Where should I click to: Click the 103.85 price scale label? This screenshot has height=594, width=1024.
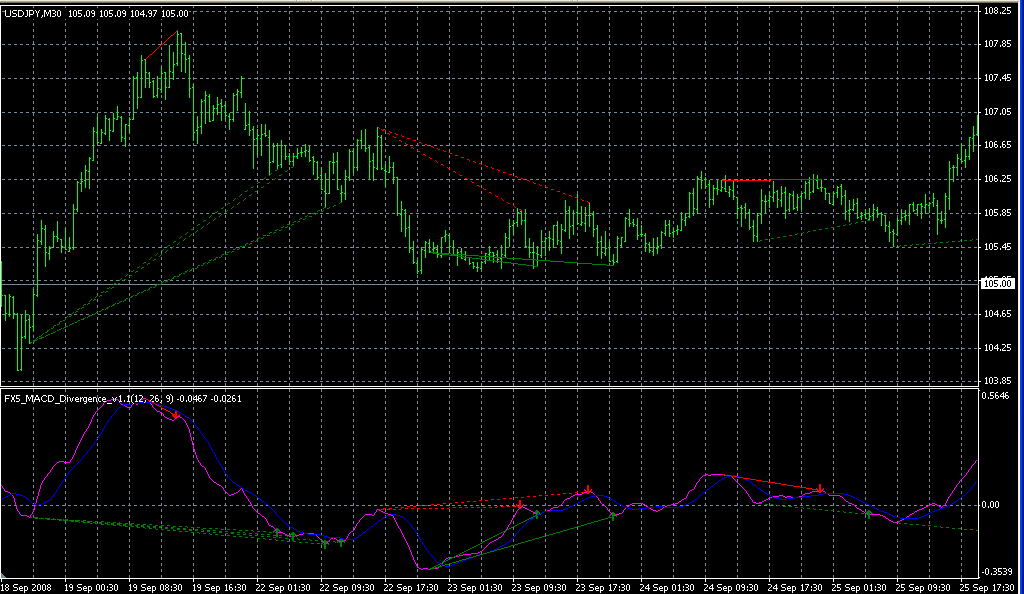tap(998, 381)
